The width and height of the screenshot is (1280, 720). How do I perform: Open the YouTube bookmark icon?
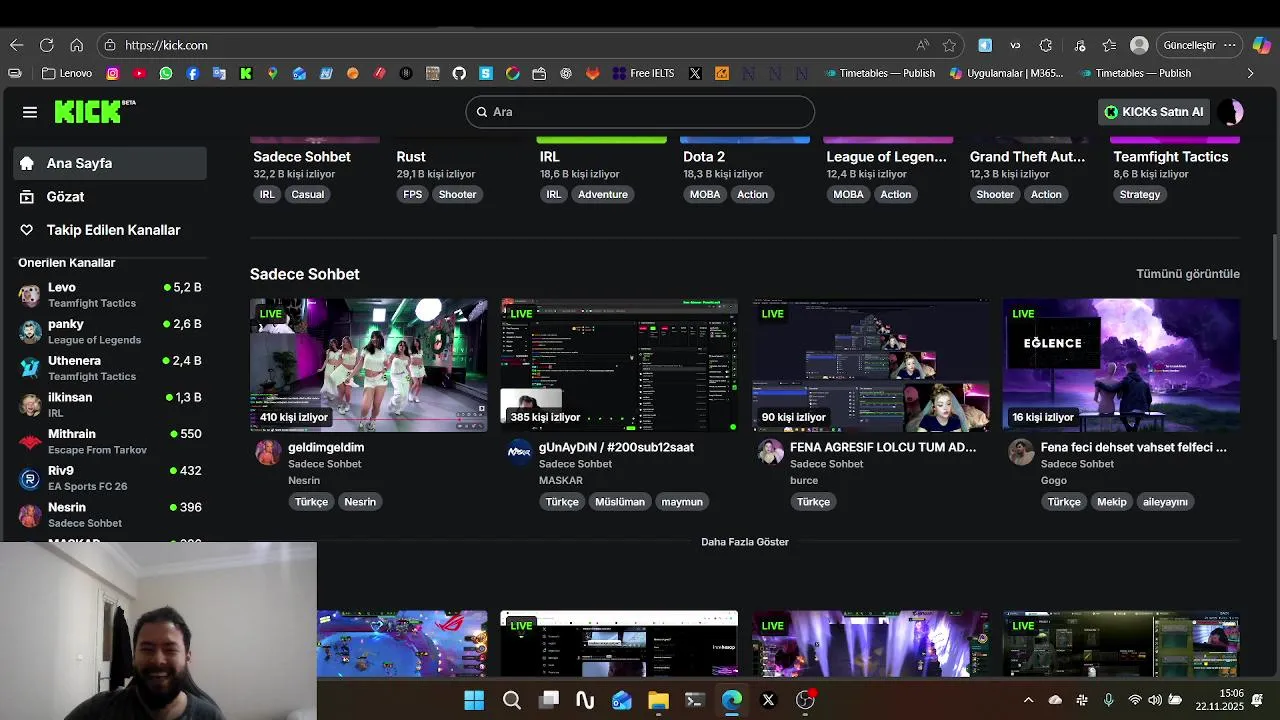139,73
